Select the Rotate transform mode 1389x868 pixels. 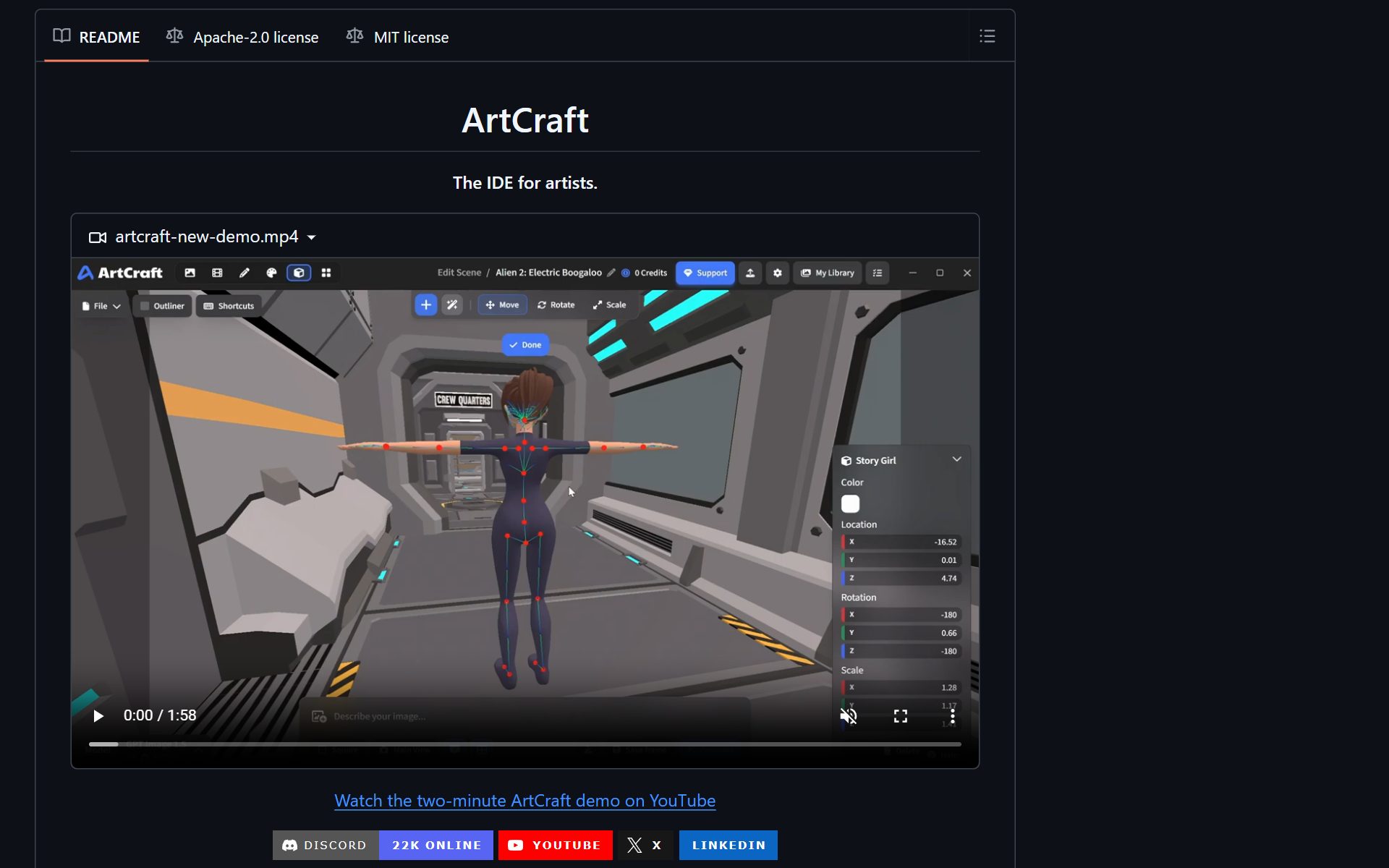pyautogui.click(x=556, y=305)
